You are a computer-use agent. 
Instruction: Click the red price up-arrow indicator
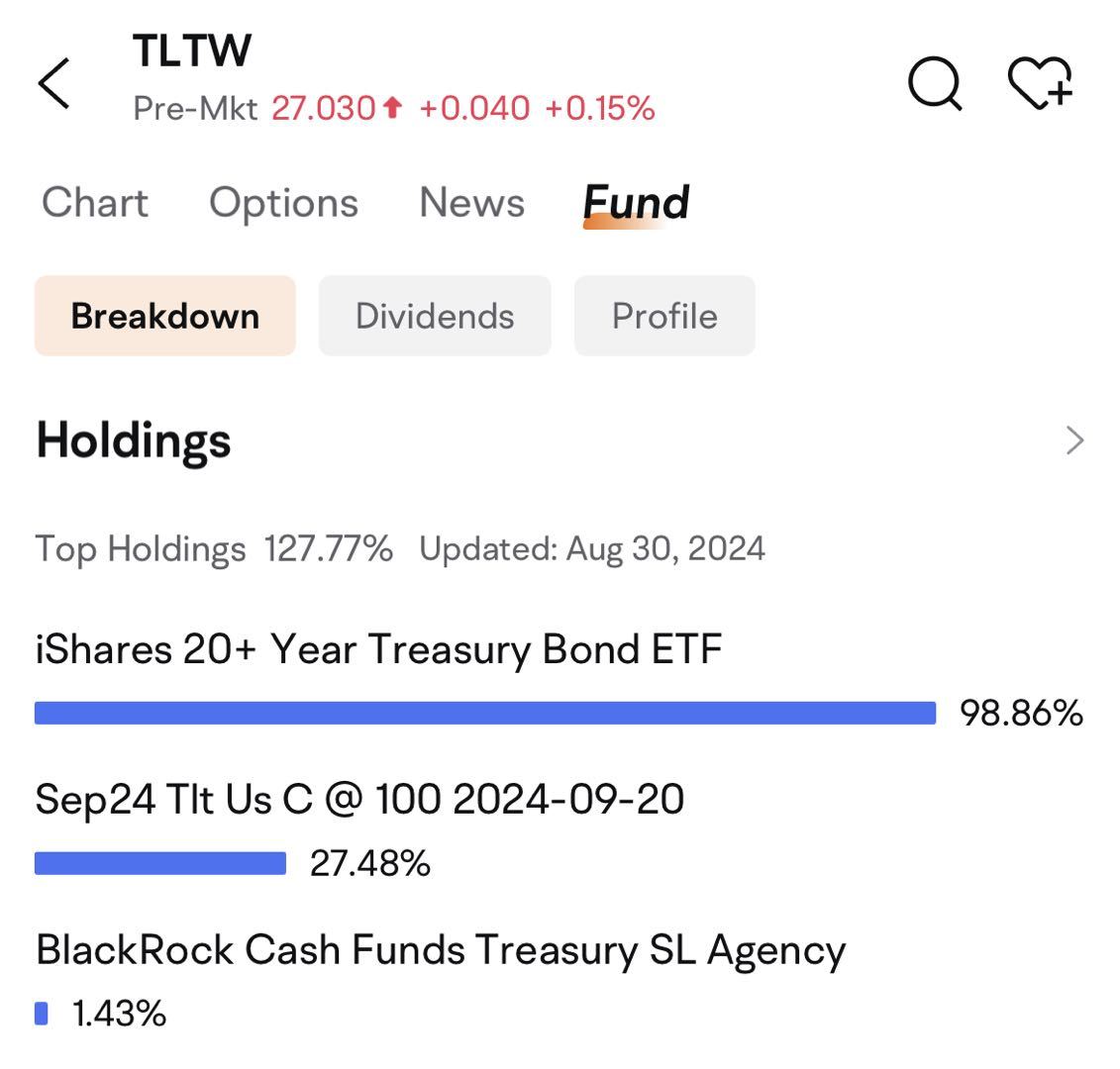[x=391, y=108]
